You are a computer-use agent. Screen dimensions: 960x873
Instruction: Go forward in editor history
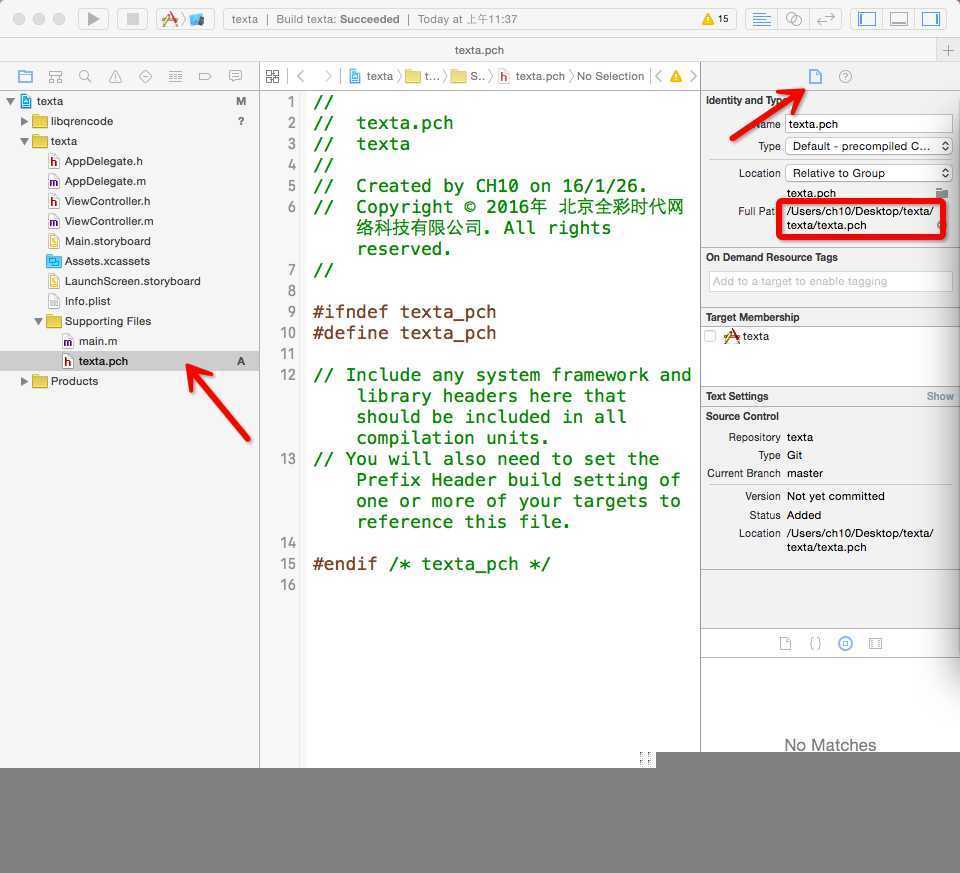coord(328,77)
